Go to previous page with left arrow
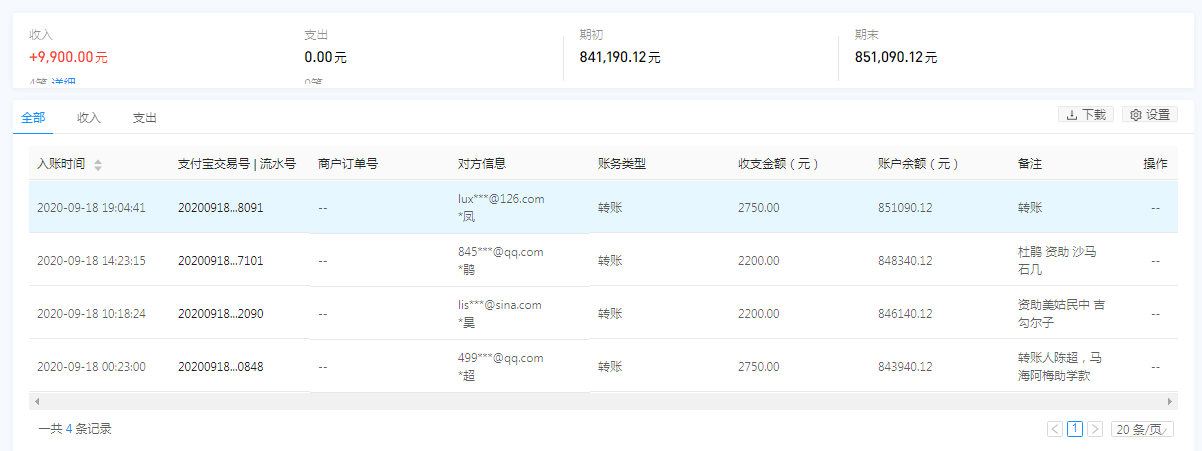 [x=1055, y=429]
